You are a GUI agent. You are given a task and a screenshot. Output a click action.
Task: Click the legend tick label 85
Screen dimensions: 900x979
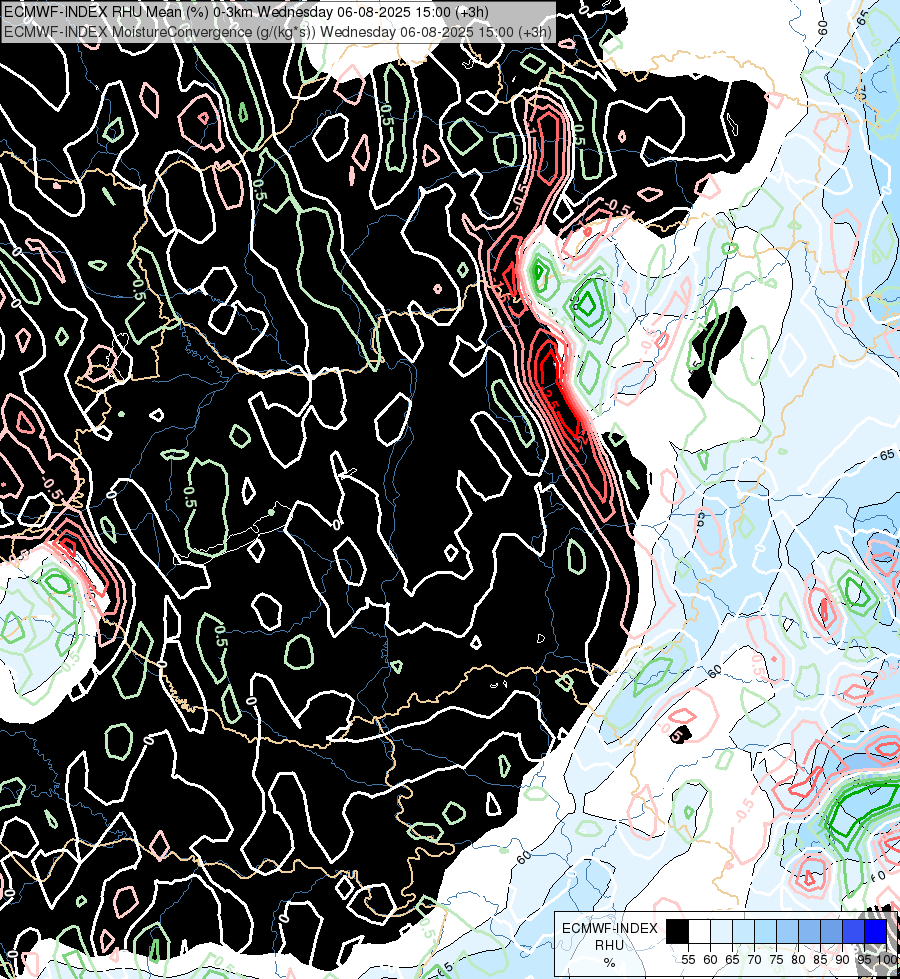(820, 960)
